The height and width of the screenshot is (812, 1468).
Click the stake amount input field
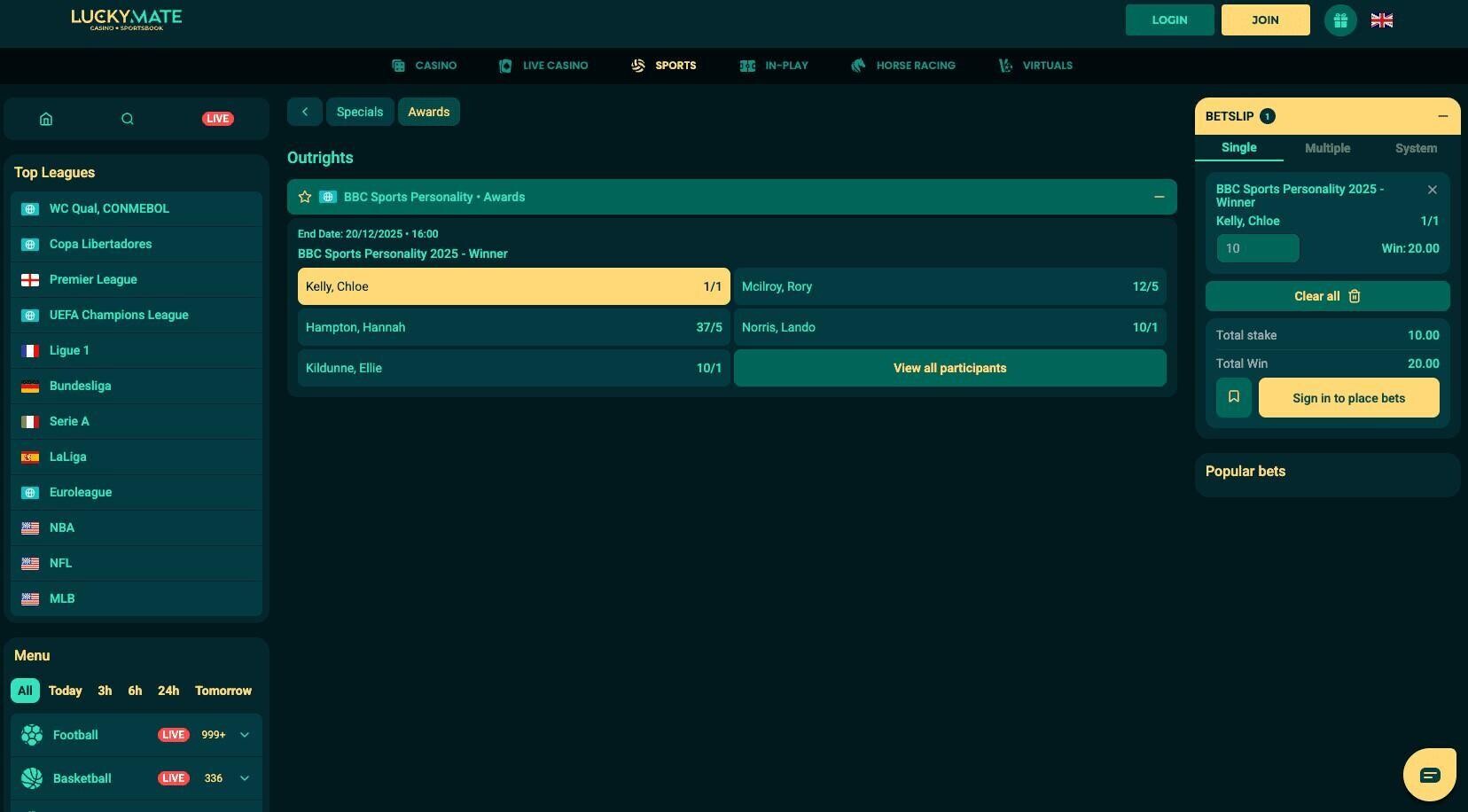pyautogui.click(x=1257, y=248)
